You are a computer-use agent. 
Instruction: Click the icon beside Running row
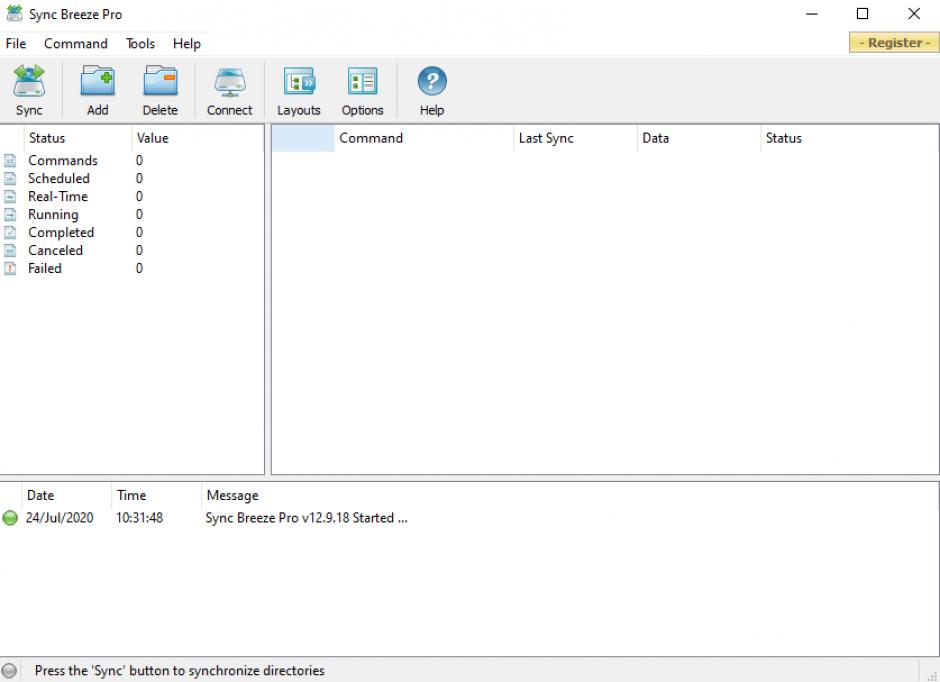coord(10,215)
